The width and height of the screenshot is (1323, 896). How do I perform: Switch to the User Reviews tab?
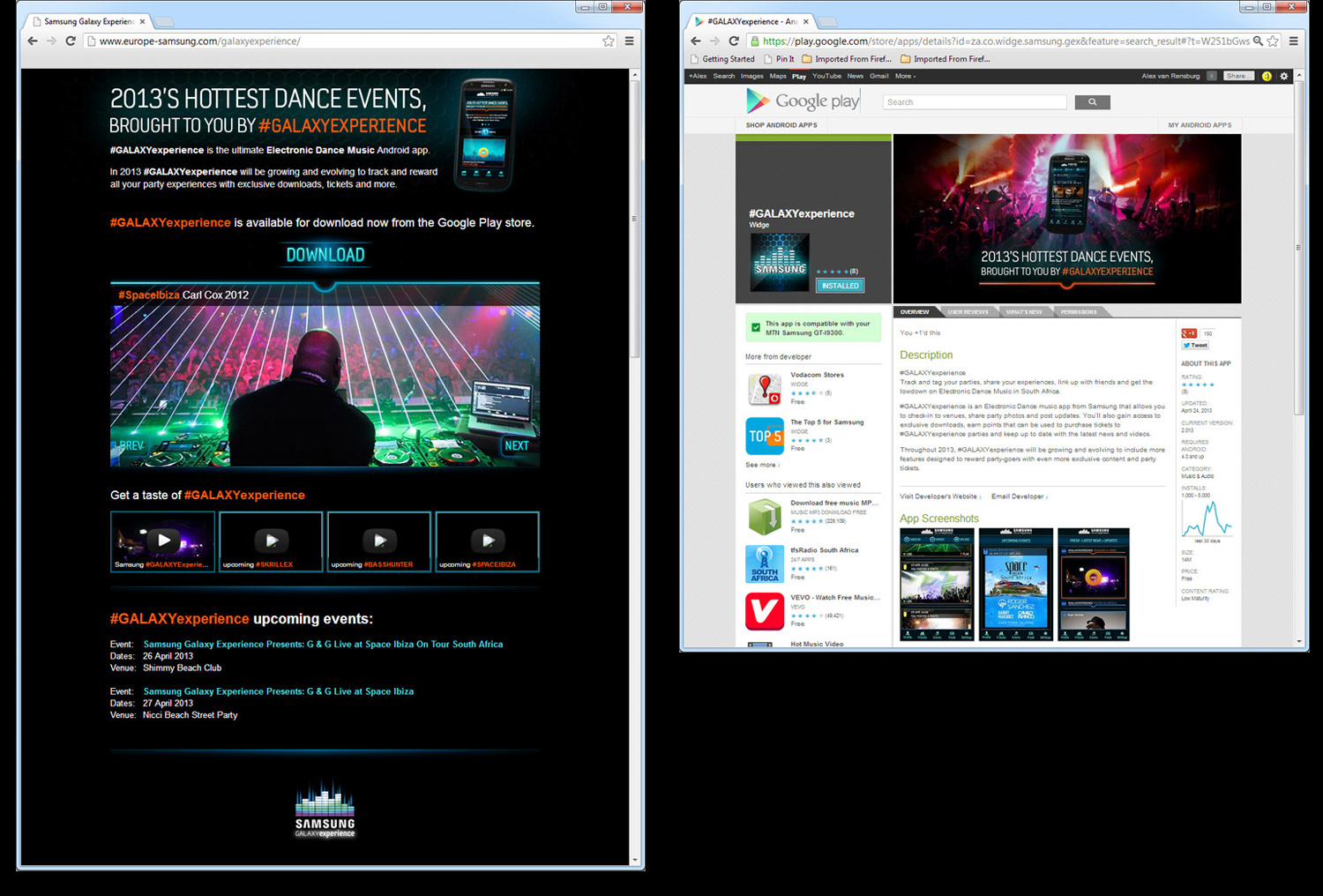point(968,311)
